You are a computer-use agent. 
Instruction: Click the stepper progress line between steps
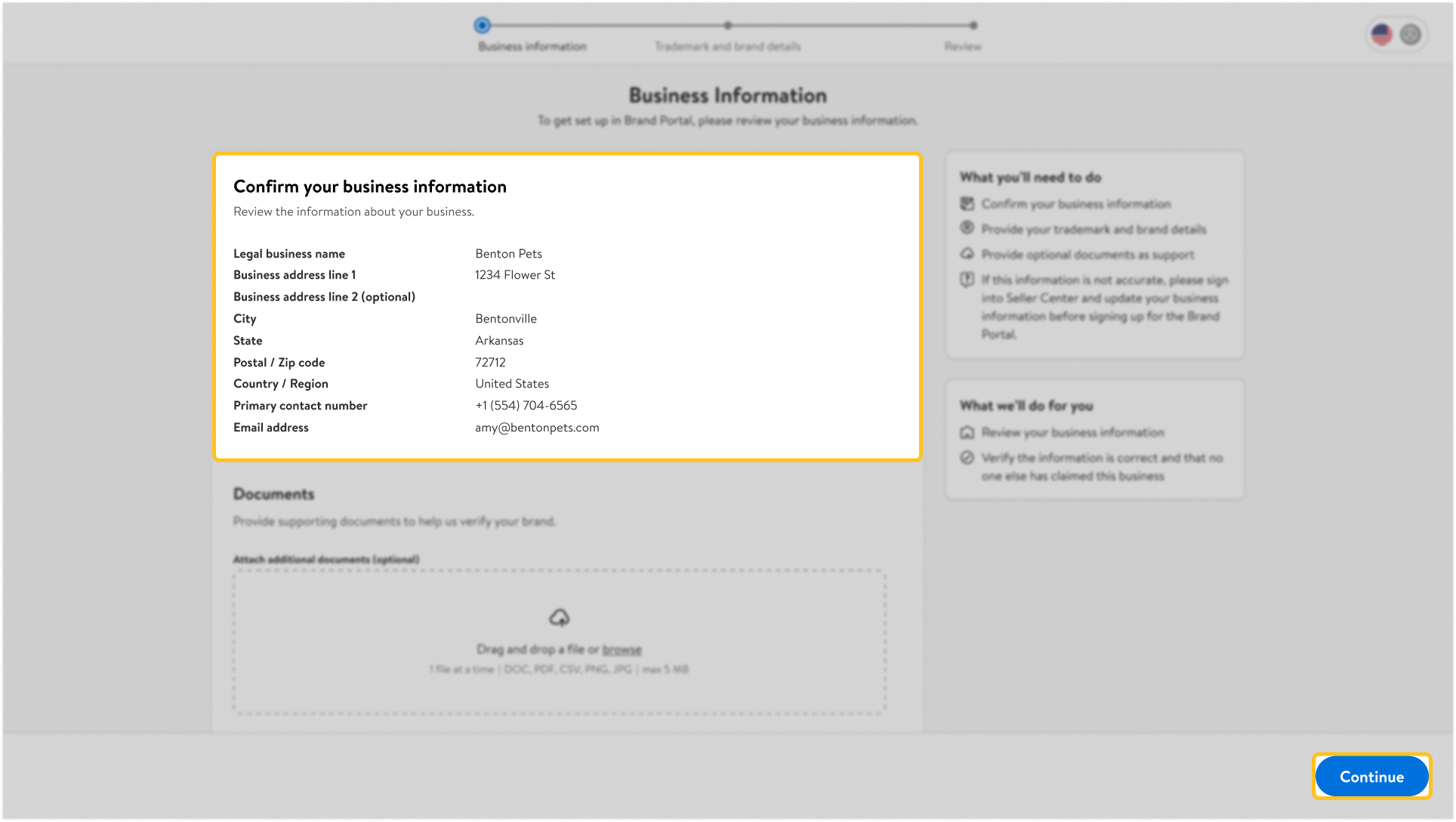pyautogui.click(x=604, y=25)
